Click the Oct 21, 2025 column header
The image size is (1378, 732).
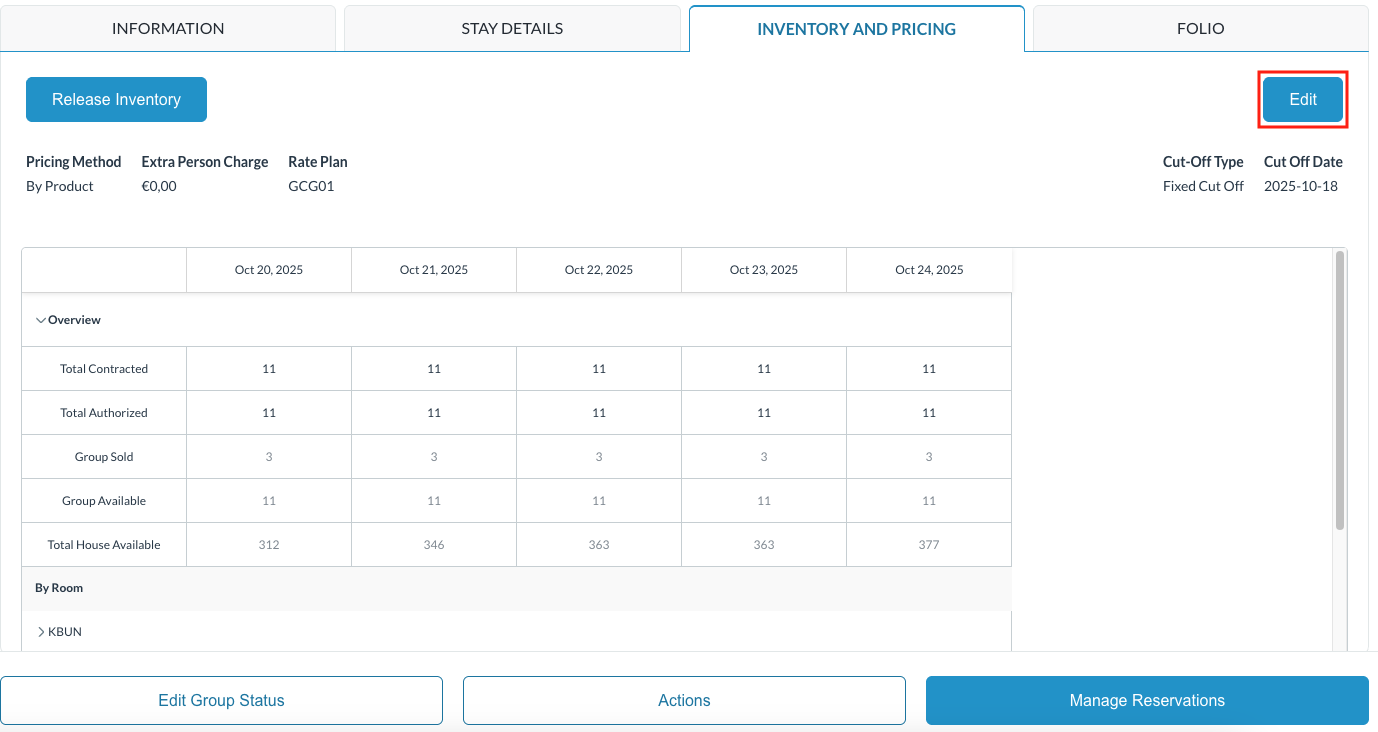tap(434, 270)
